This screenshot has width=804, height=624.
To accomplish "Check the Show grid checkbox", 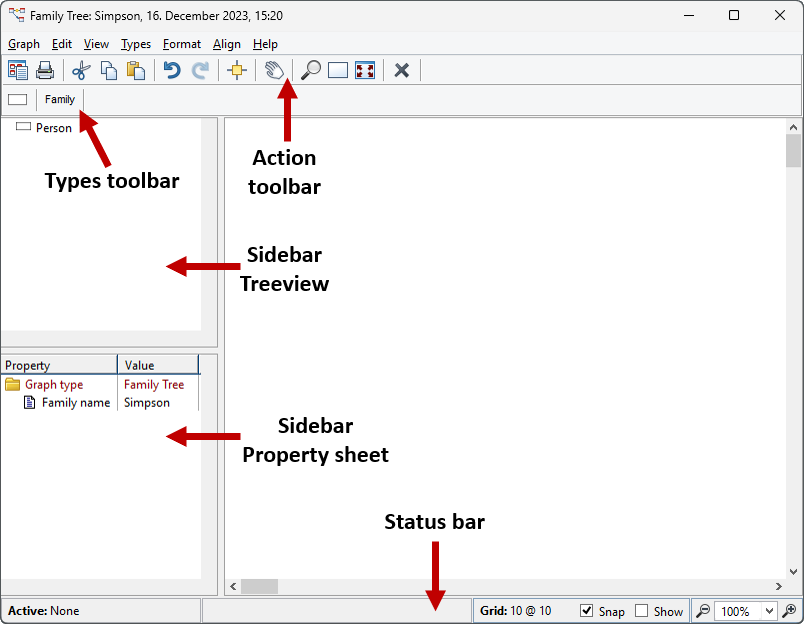I will (640, 611).
